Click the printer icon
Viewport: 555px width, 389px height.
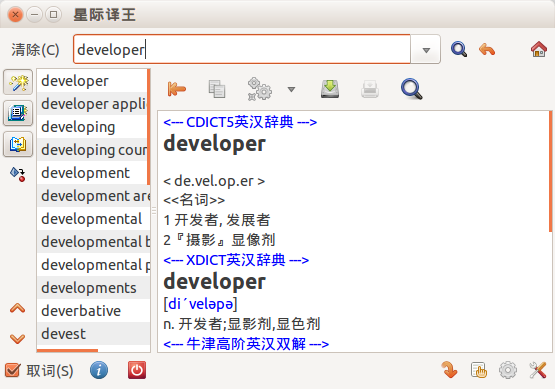(x=370, y=89)
